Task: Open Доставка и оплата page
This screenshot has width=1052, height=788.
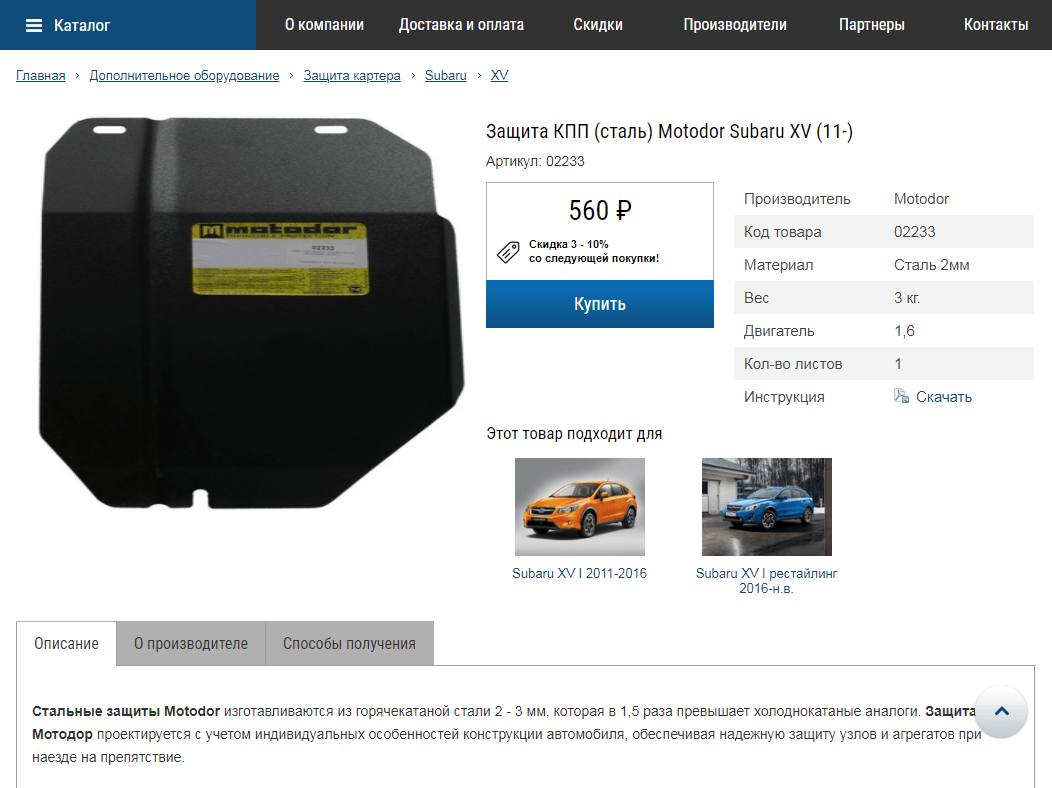Action: (x=461, y=25)
